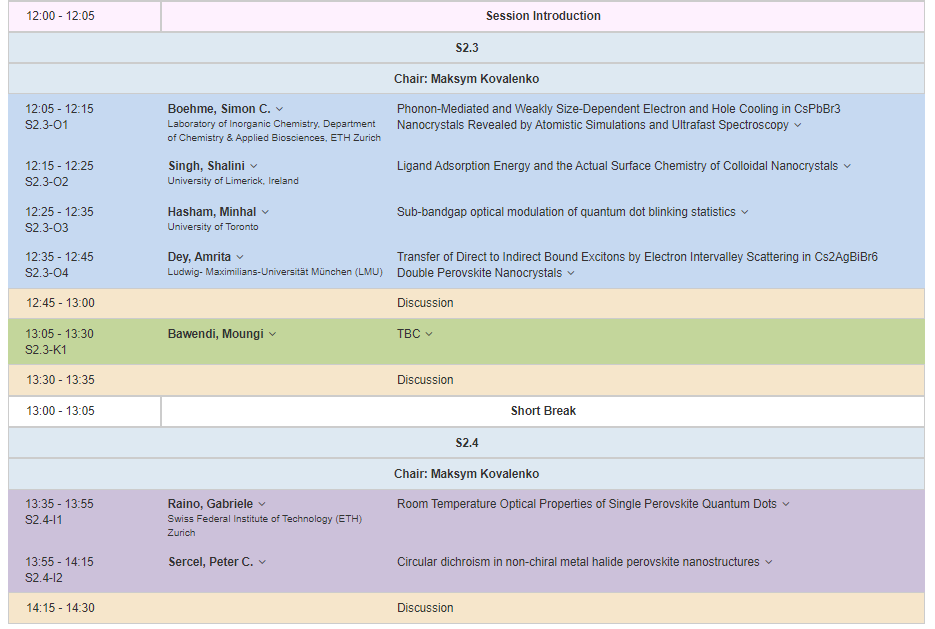Viewport: 935px width, 629px height.
Task: Expand chevron next to Bawendi, Moungi
Action: tap(273, 334)
